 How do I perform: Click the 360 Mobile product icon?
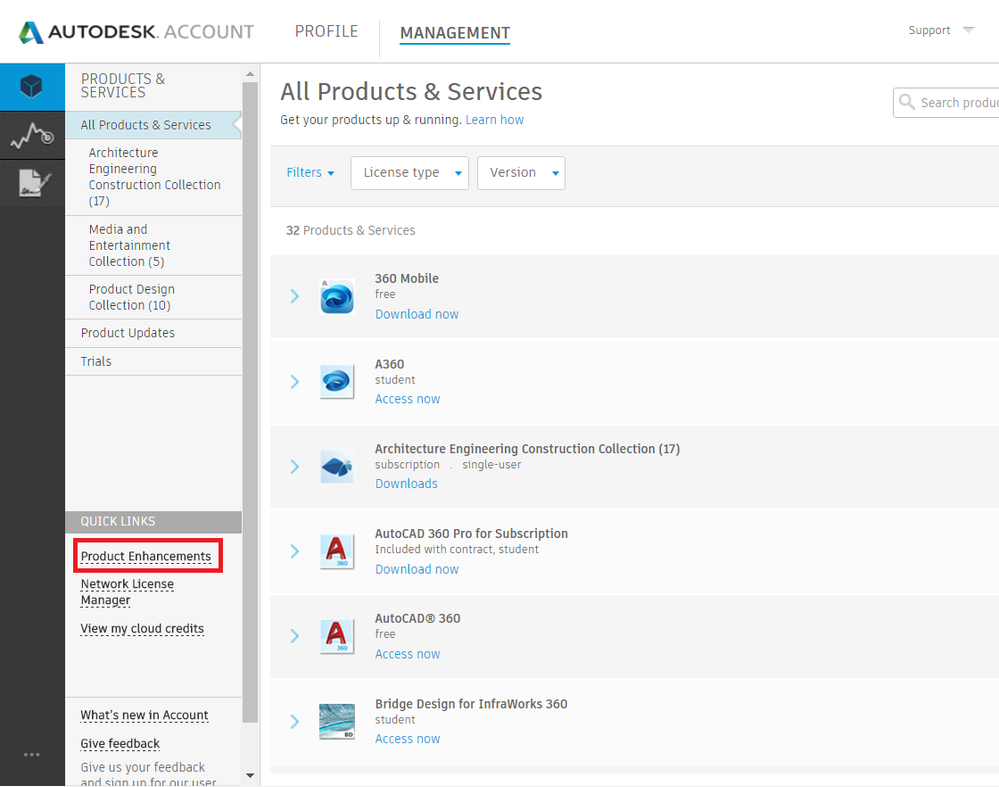pyautogui.click(x=337, y=296)
